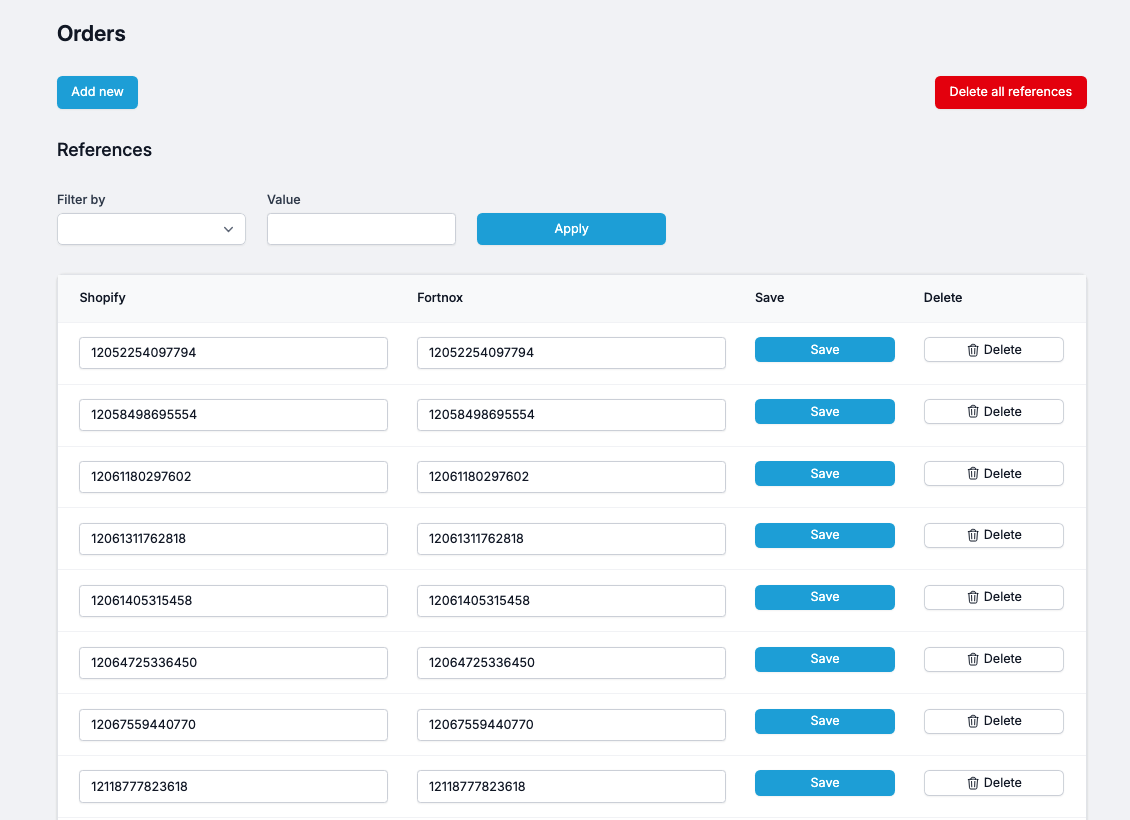Click Delete all references button
1130x820 pixels.
[x=1010, y=92]
